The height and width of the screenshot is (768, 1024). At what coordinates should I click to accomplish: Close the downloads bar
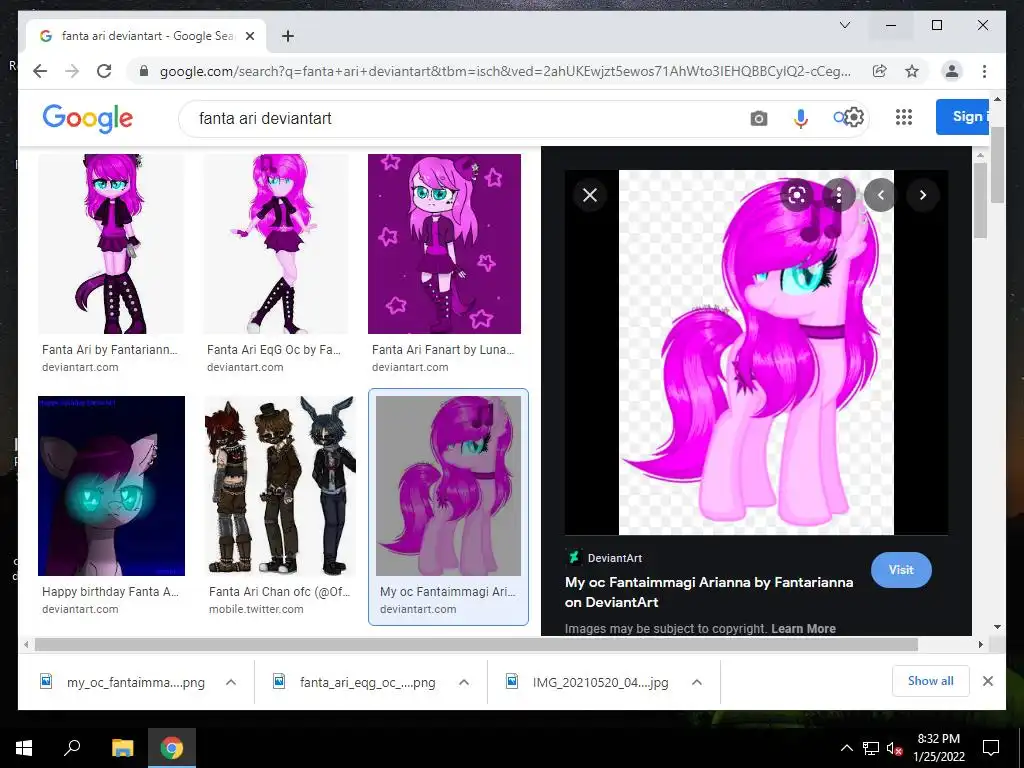coord(987,681)
